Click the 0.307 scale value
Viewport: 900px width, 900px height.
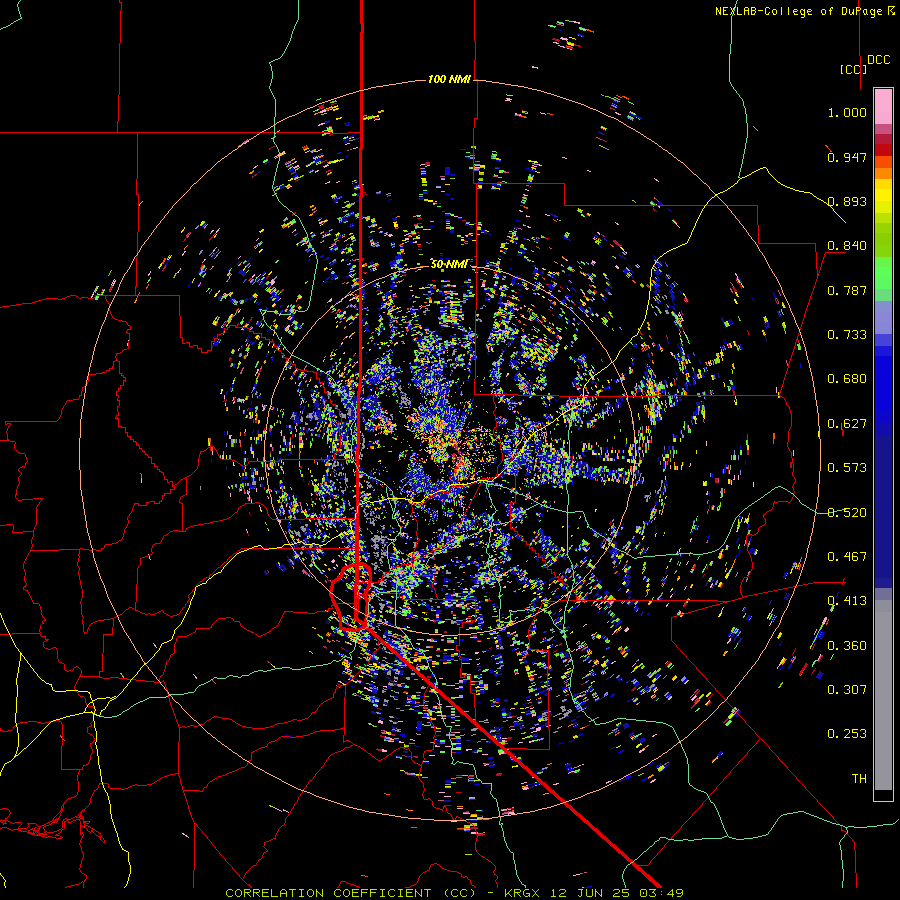coord(847,690)
